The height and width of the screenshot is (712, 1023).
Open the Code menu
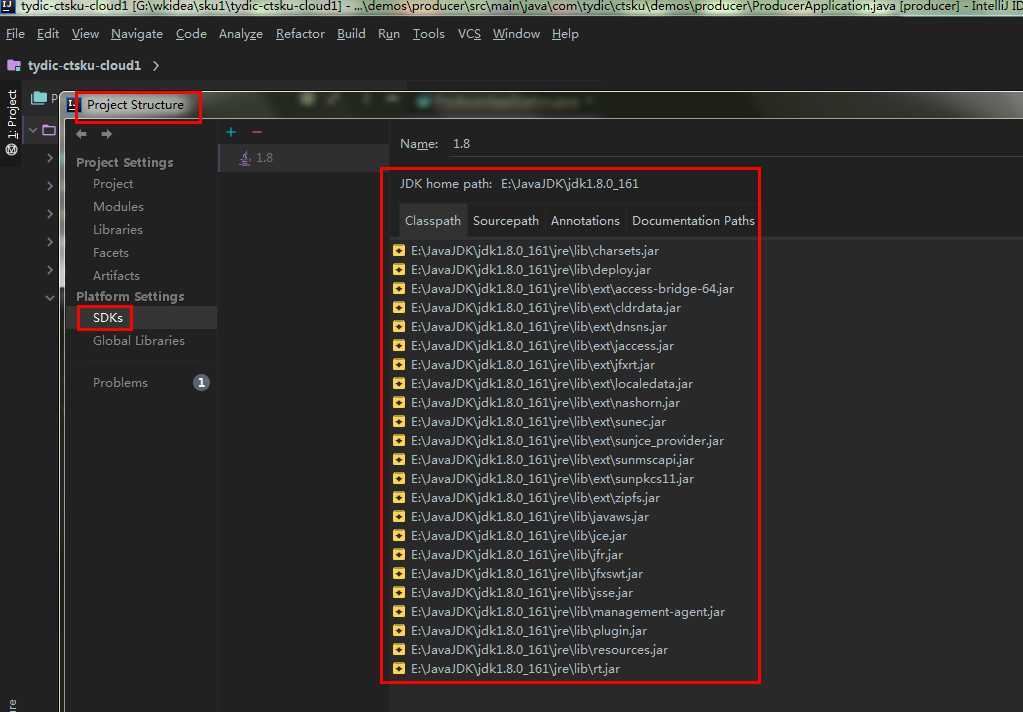coord(191,34)
